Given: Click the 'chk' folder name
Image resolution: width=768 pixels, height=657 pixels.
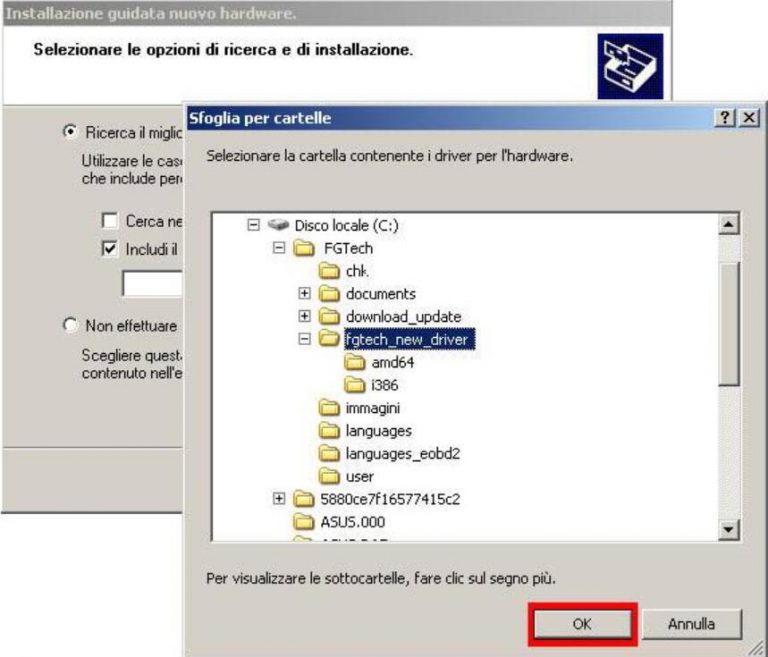Looking at the screenshot, I should pos(358,271).
